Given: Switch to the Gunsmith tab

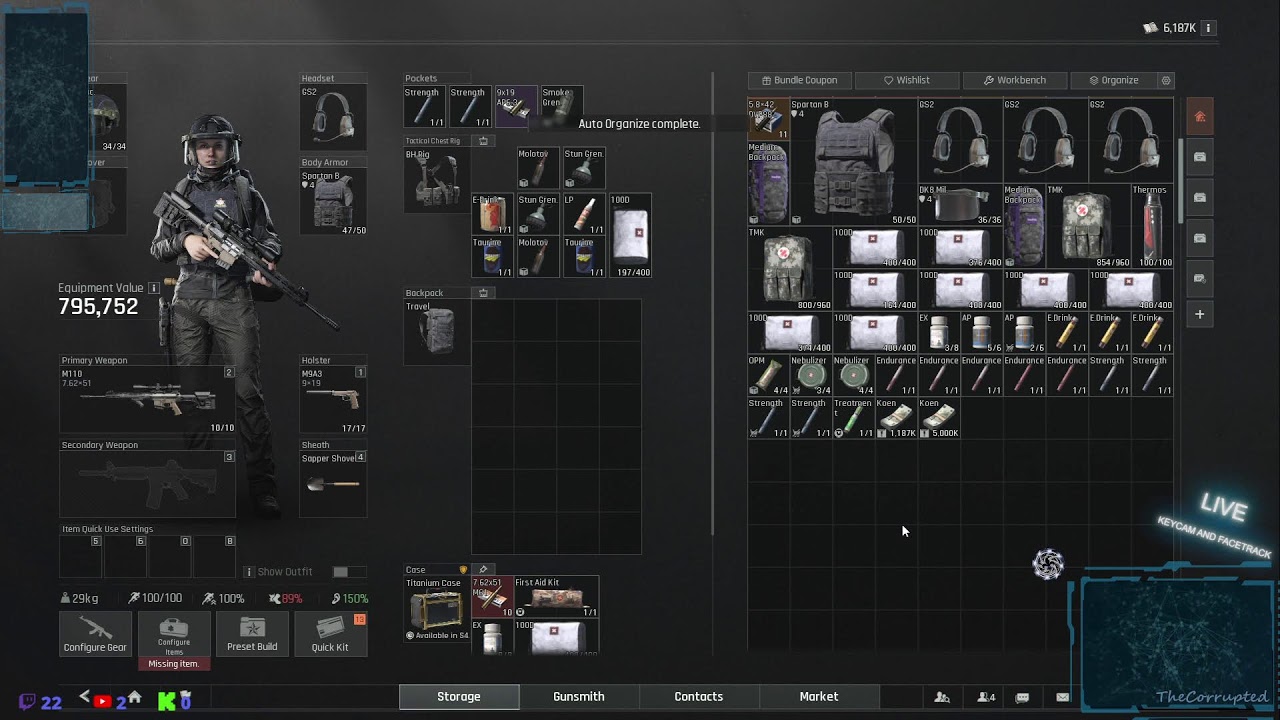Looking at the screenshot, I should (579, 697).
